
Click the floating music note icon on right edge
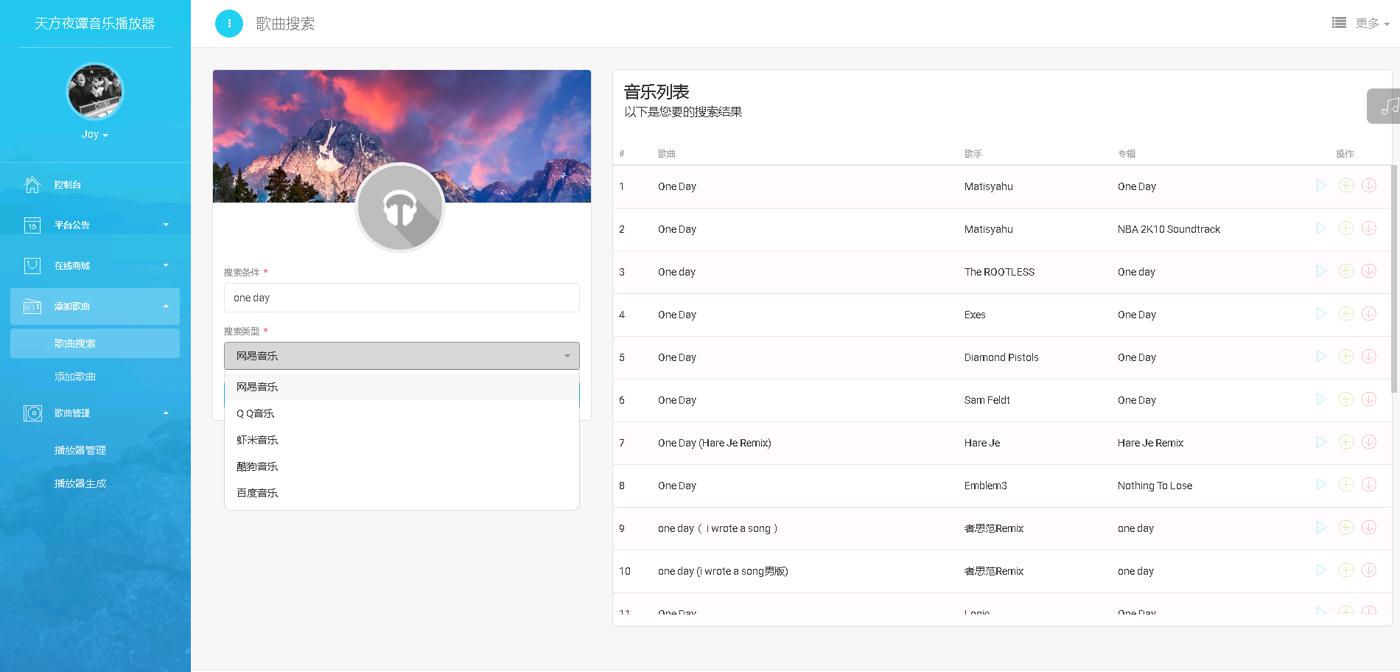coord(1388,104)
